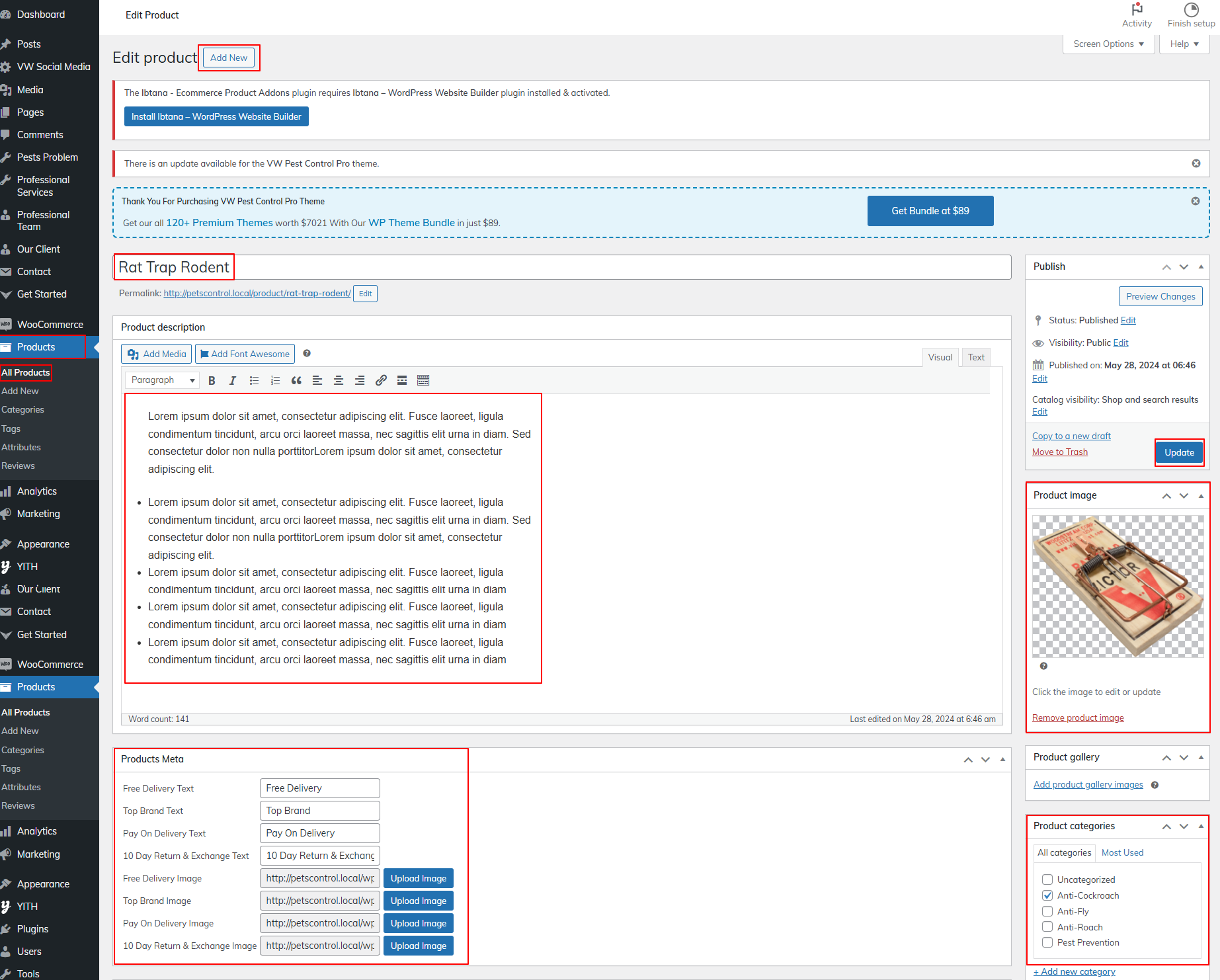Switch to the Text editor tab
The width and height of the screenshot is (1220, 980).
click(976, 357)
